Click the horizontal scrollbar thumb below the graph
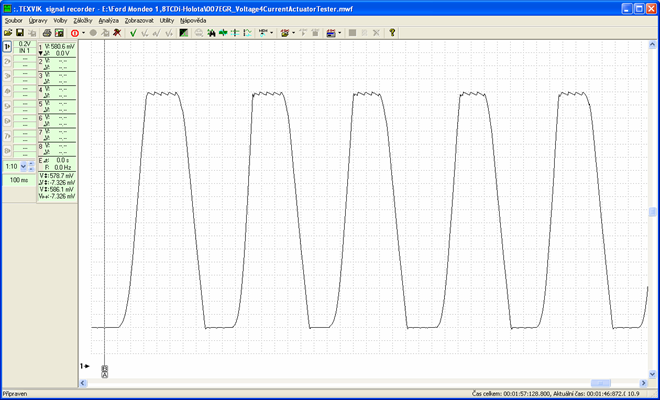The image size is (660, 400). tap(600, 382)
